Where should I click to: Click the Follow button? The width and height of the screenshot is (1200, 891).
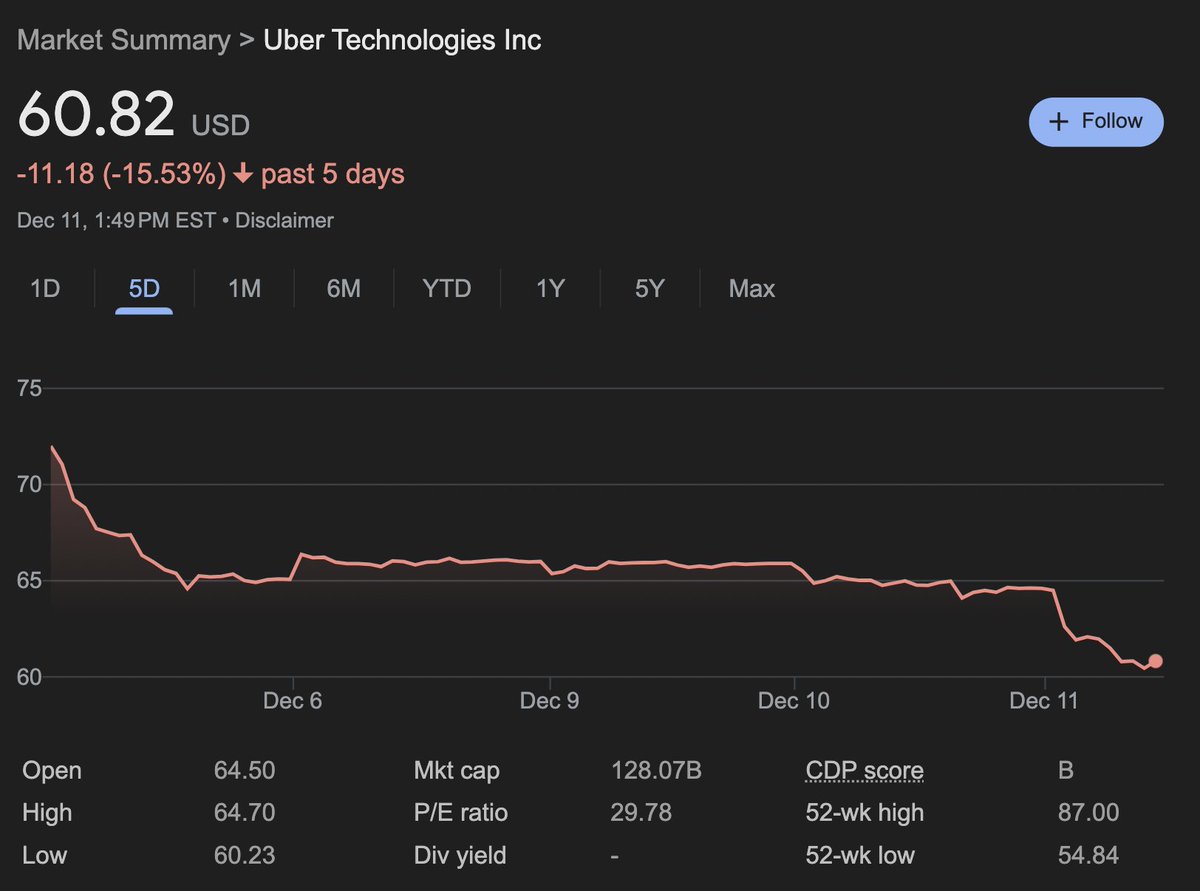(1096, 121)
